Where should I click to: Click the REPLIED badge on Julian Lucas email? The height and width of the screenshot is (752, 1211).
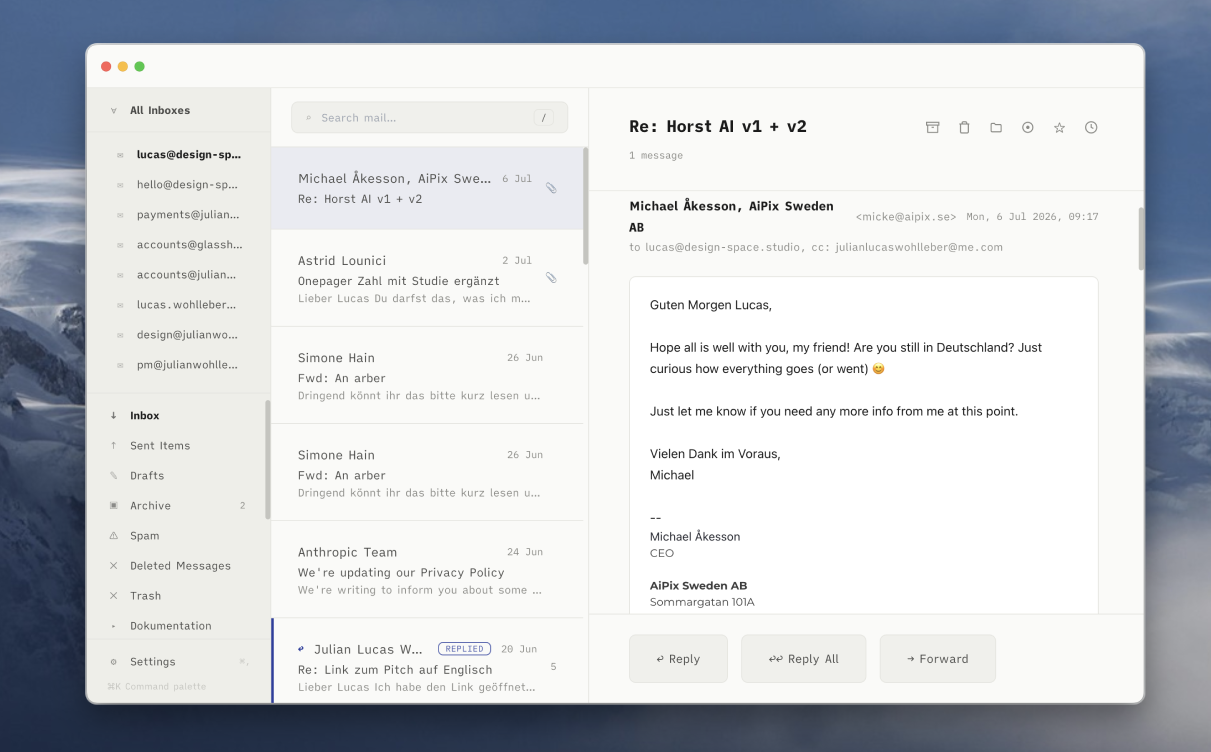(465, 648)
